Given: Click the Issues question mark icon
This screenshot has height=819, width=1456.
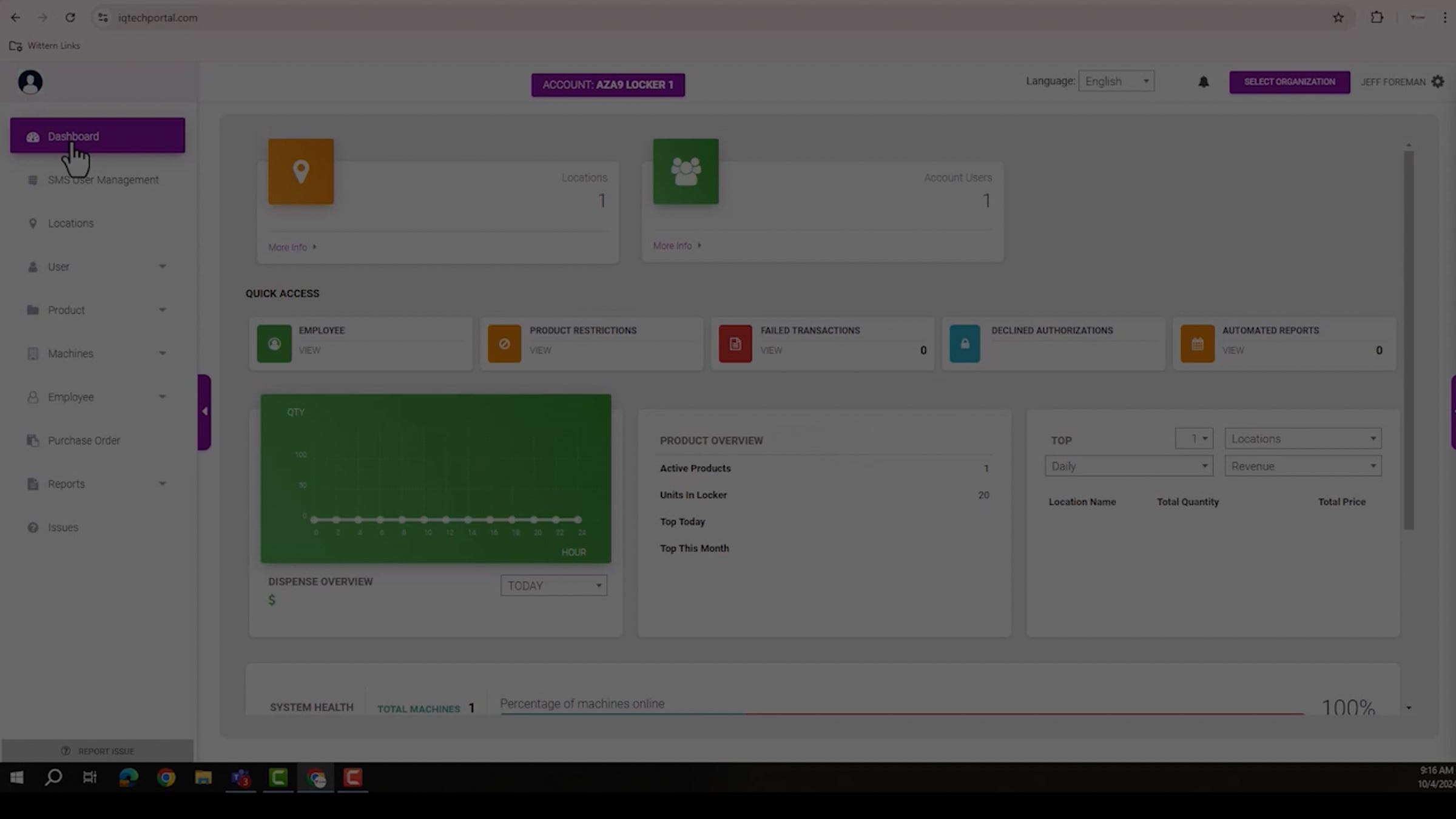Looking at the screenshot, I should click(x=33, y=527).
